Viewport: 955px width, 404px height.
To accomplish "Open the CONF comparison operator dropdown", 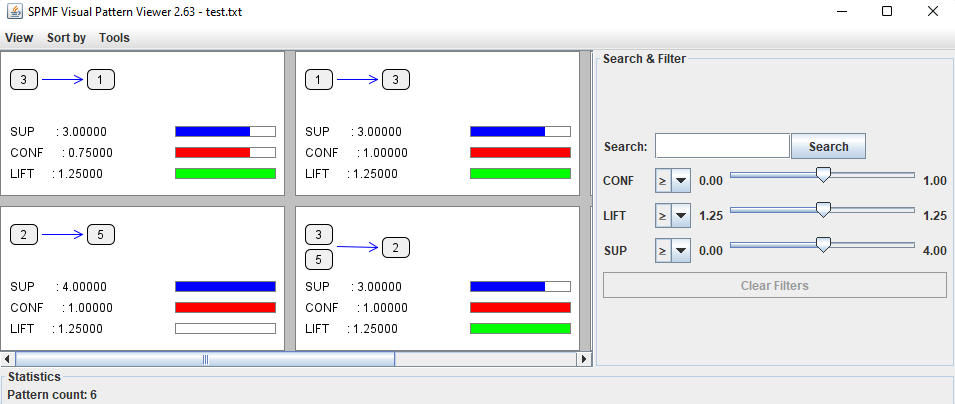I will click(672, 181).
